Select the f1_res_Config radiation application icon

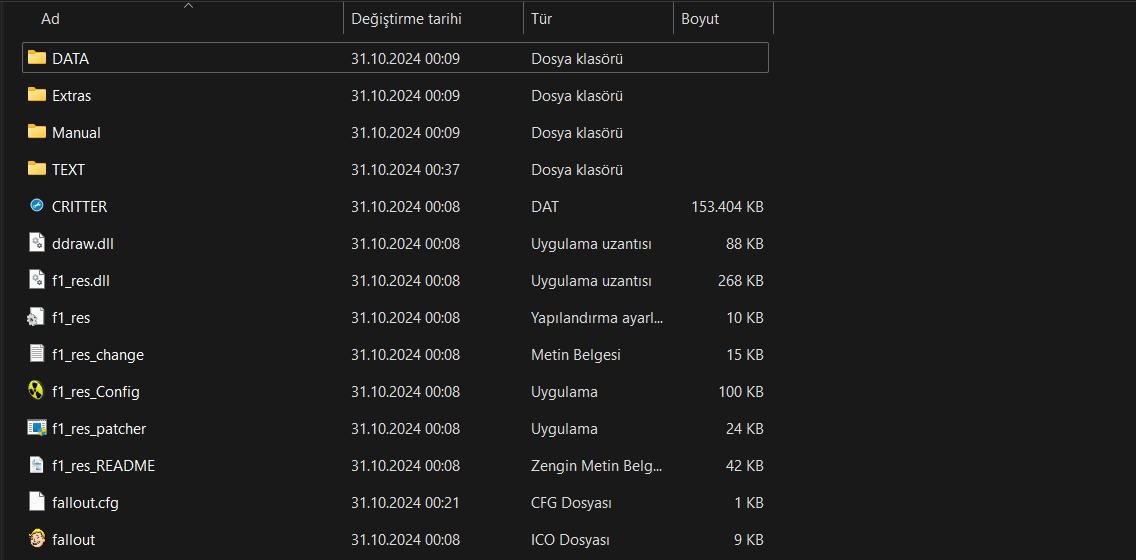[37, 391]
